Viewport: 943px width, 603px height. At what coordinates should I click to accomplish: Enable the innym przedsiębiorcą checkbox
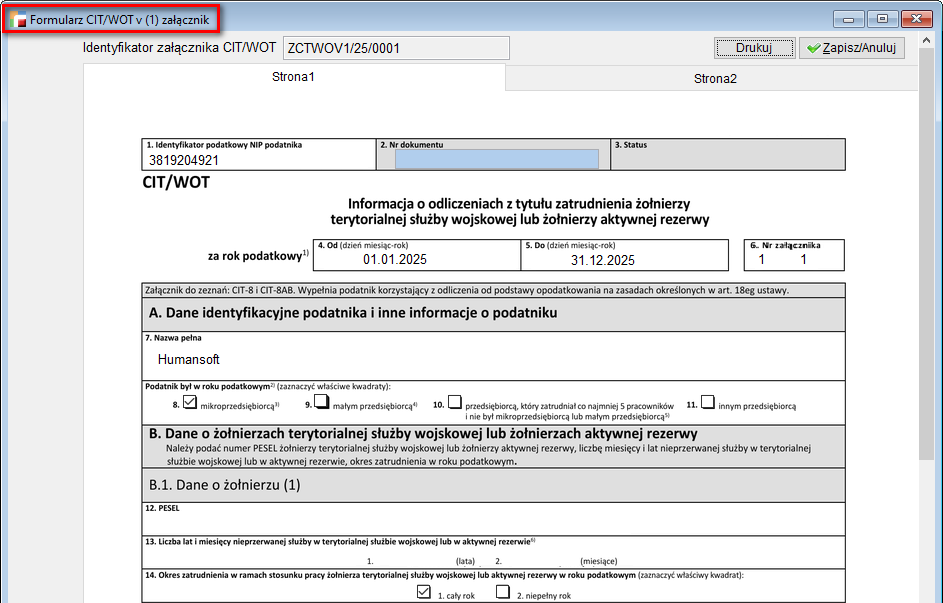pyautogui.click(x=707, y=403)
